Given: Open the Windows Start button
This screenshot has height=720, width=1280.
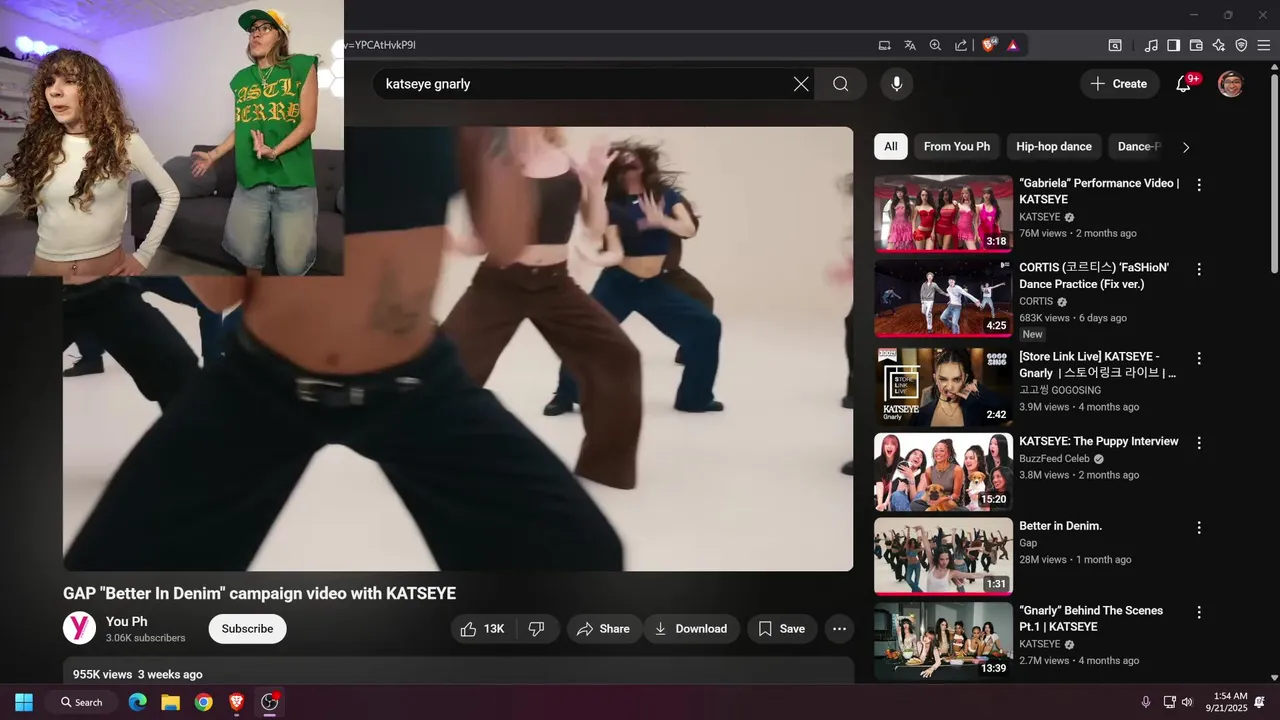Looking at the screenshot, I should coord(24,702).
